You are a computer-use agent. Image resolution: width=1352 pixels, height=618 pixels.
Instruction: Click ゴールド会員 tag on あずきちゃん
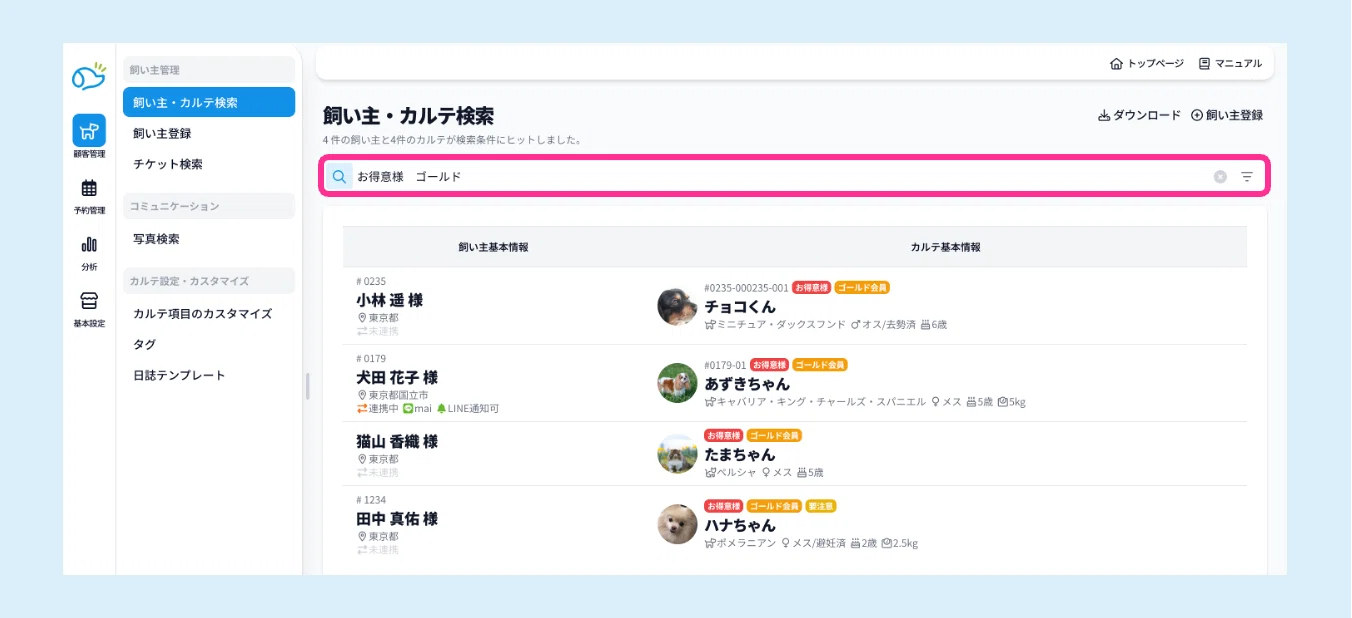click(820, 365)
